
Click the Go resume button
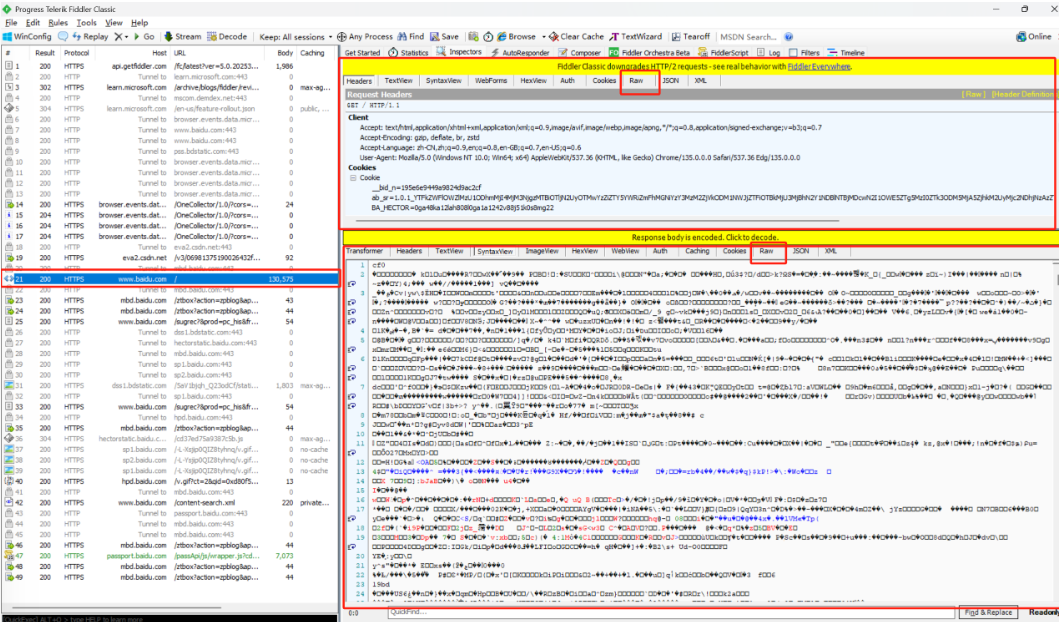point(144,36)
